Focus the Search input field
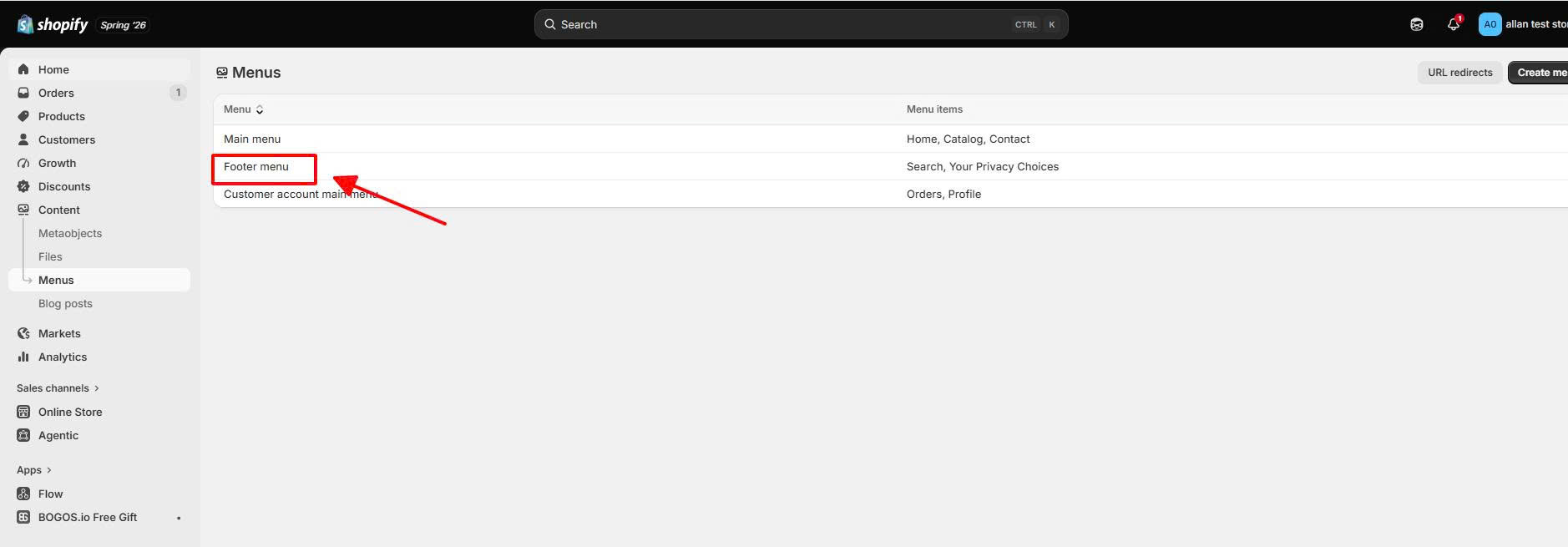Viewport: 1568px width, 547px height. click(x=801, y=24)
